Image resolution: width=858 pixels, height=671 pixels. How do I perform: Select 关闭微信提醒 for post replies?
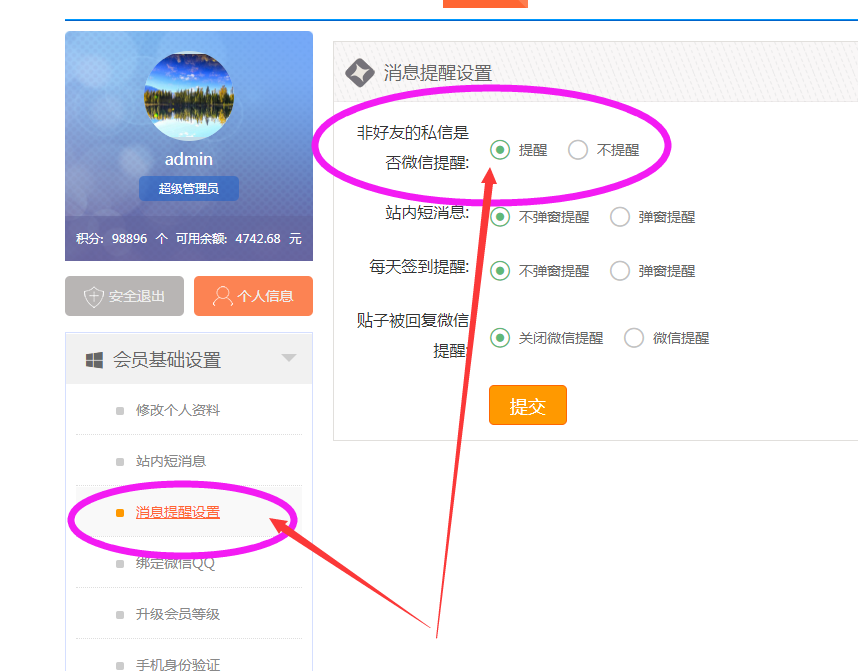500,338
